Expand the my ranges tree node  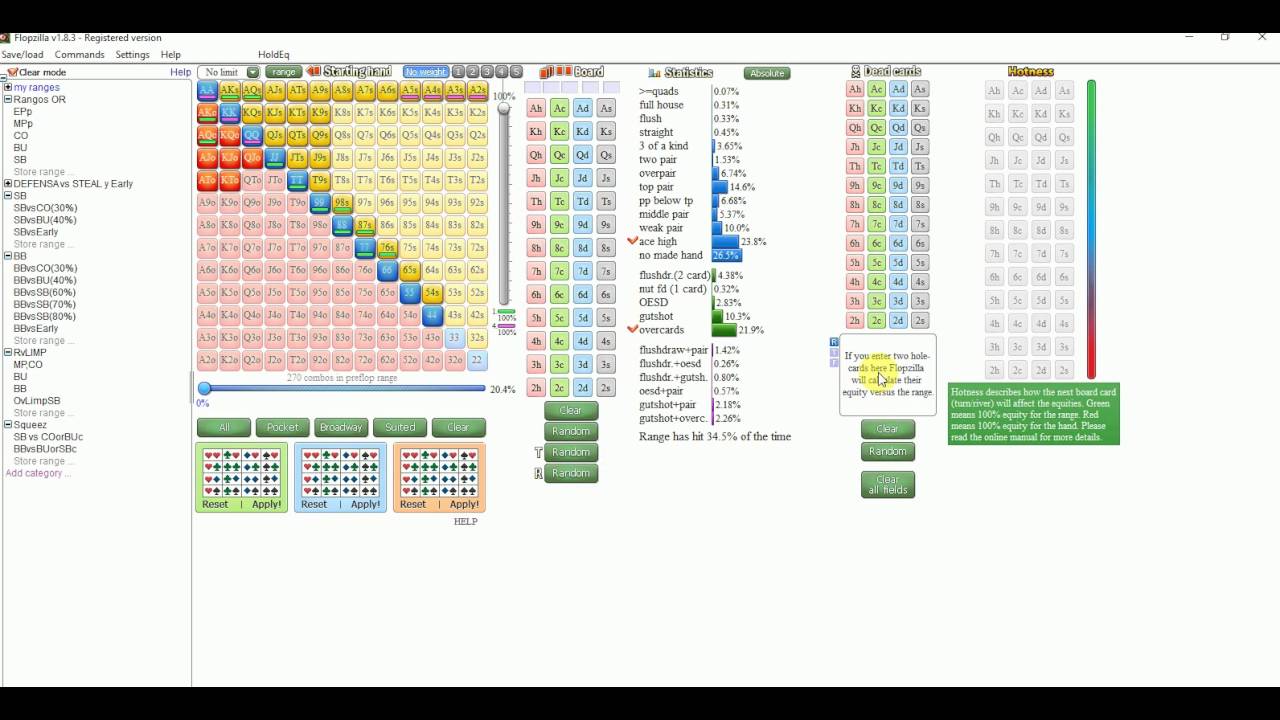pos(8,87)
